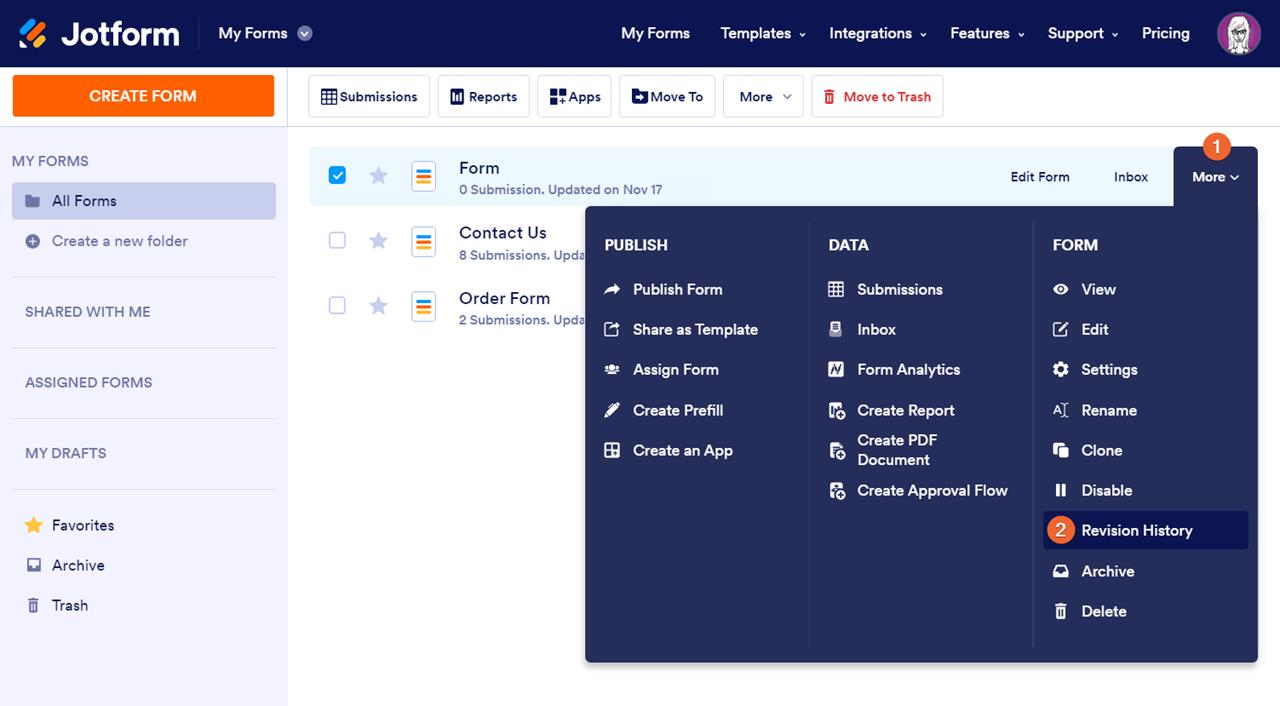
Task: Click the Submissions toolbar button
Action: coord(369,96)
